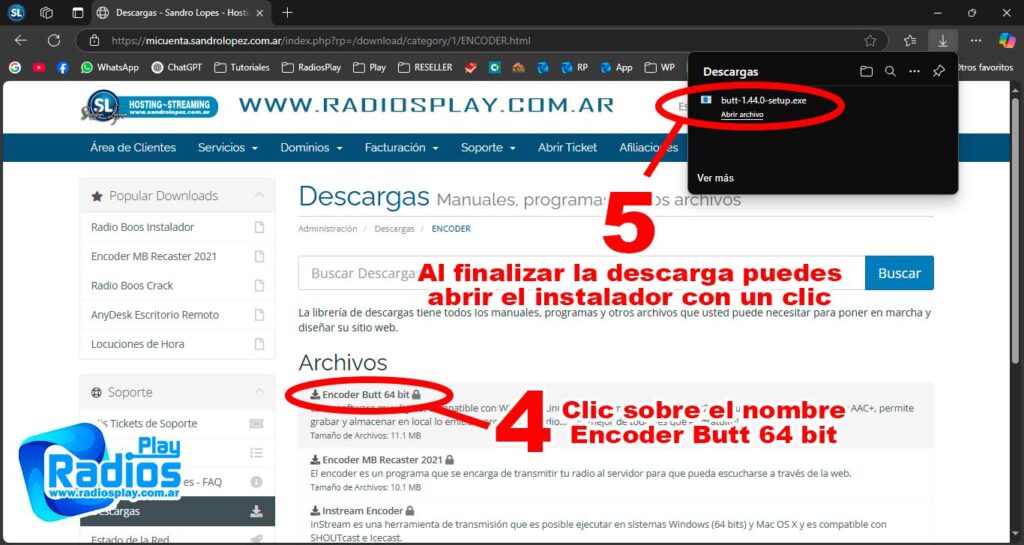Toggle the Downloads toolbar button
Image resolution: width=1024 pixels, height=545 pixels.
942,40
